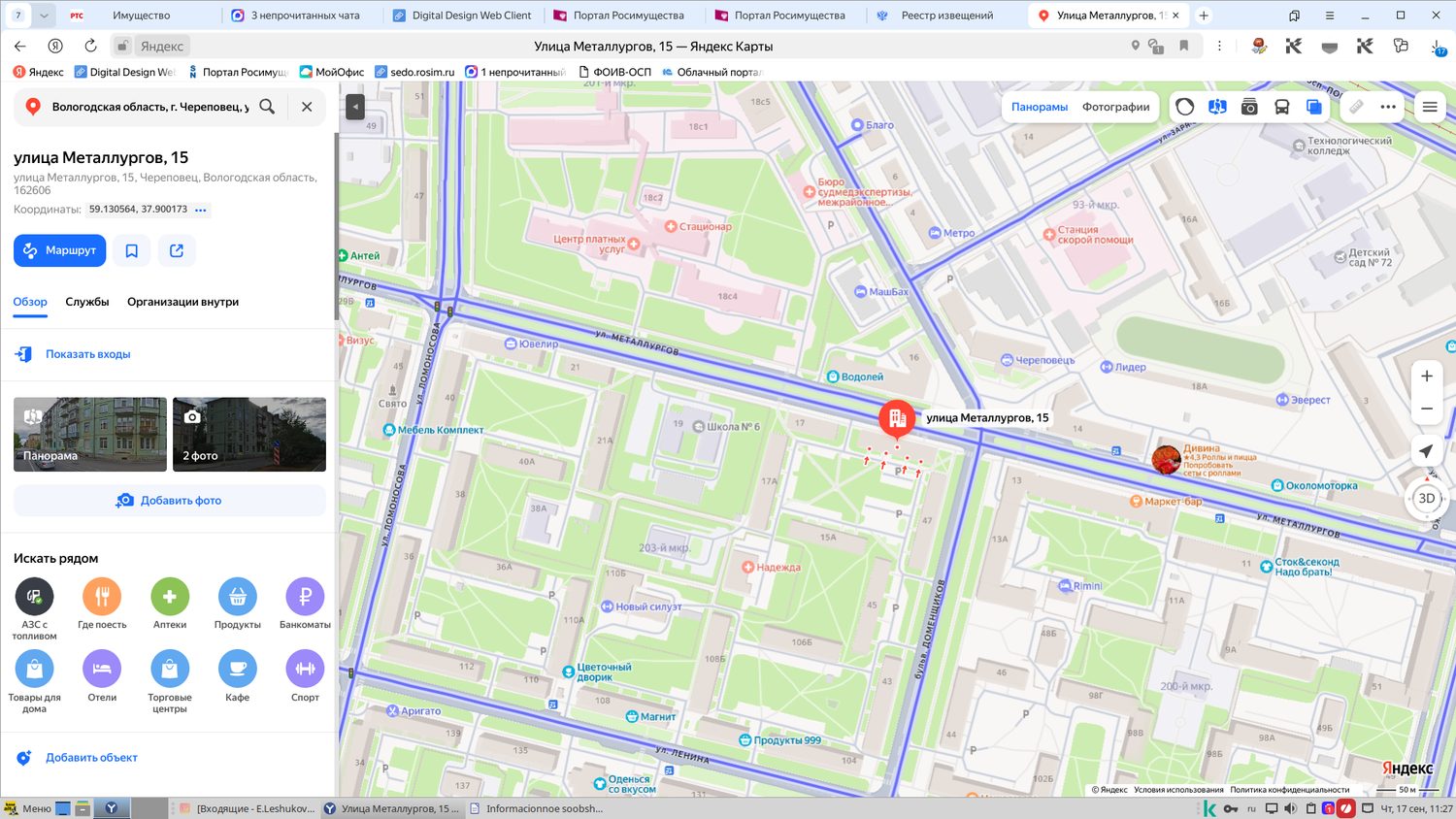Click the Маршрут route button
This screenshot has height=819, width=1456.
[60, 250]
